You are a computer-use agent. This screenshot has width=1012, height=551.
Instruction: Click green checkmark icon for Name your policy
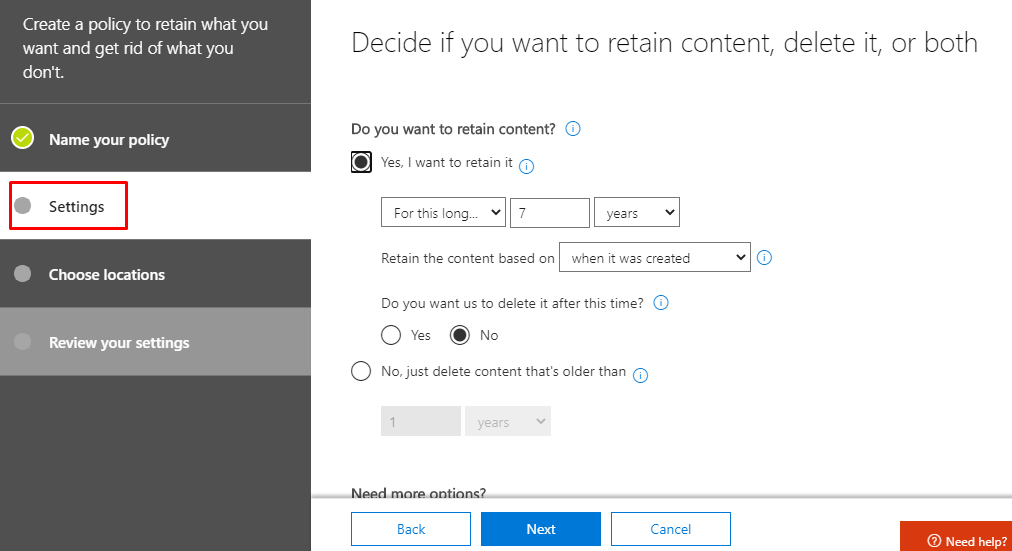point(23,138)
